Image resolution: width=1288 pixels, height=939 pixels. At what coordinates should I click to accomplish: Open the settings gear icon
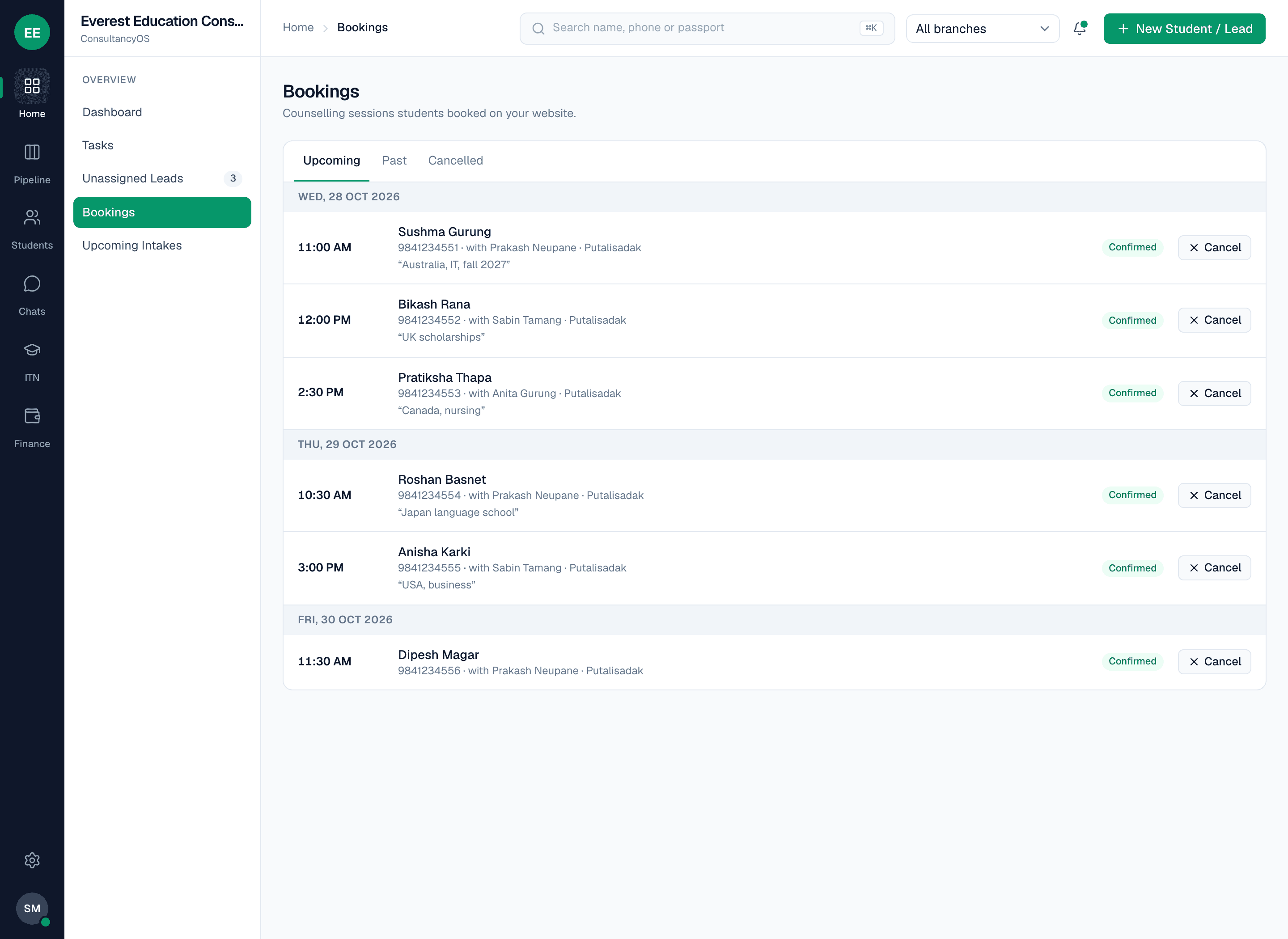coord(32,860)
